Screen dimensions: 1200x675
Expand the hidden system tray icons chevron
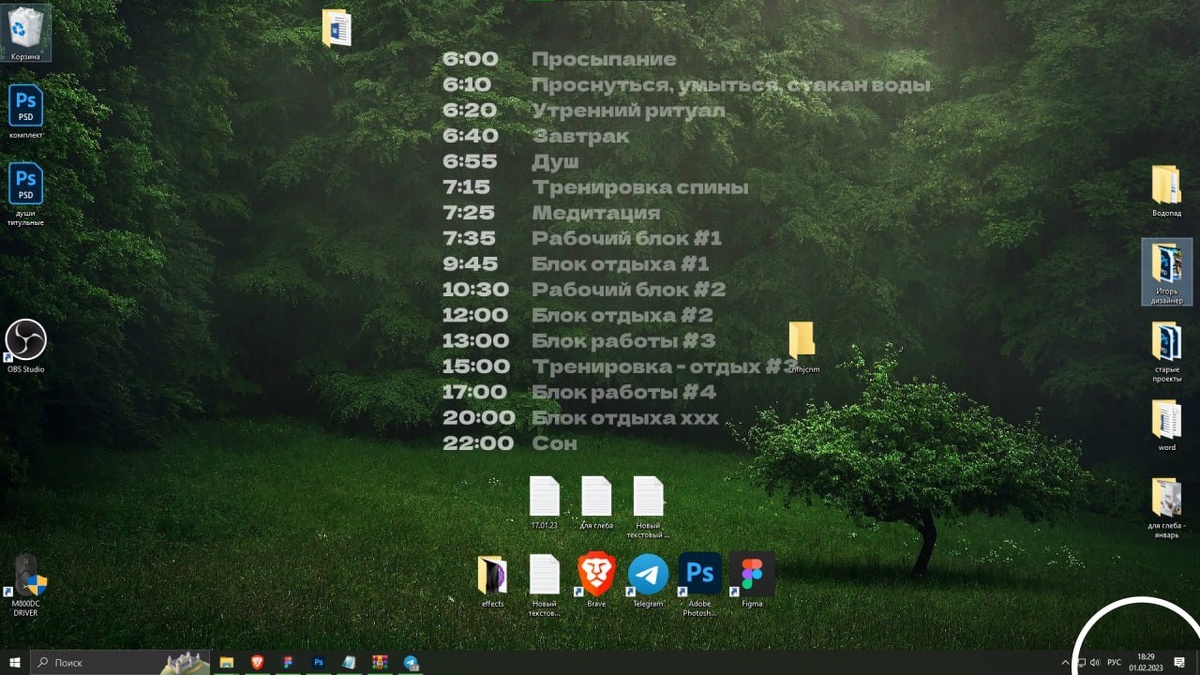click(1065, 663)
